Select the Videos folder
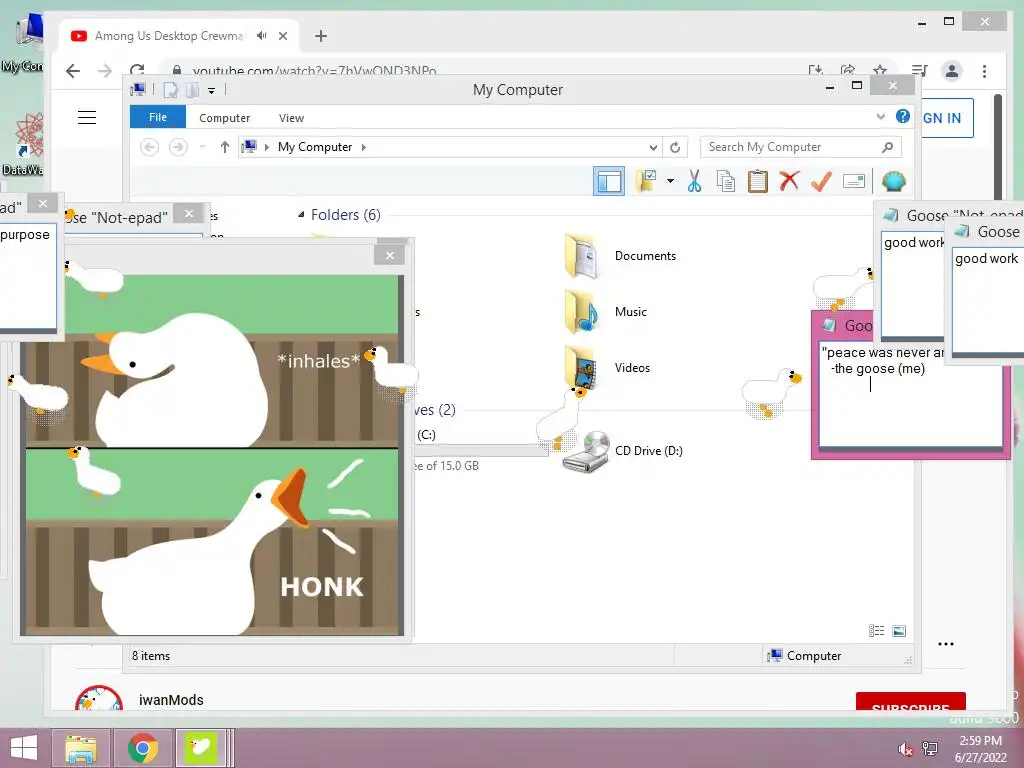 [608, 368]
